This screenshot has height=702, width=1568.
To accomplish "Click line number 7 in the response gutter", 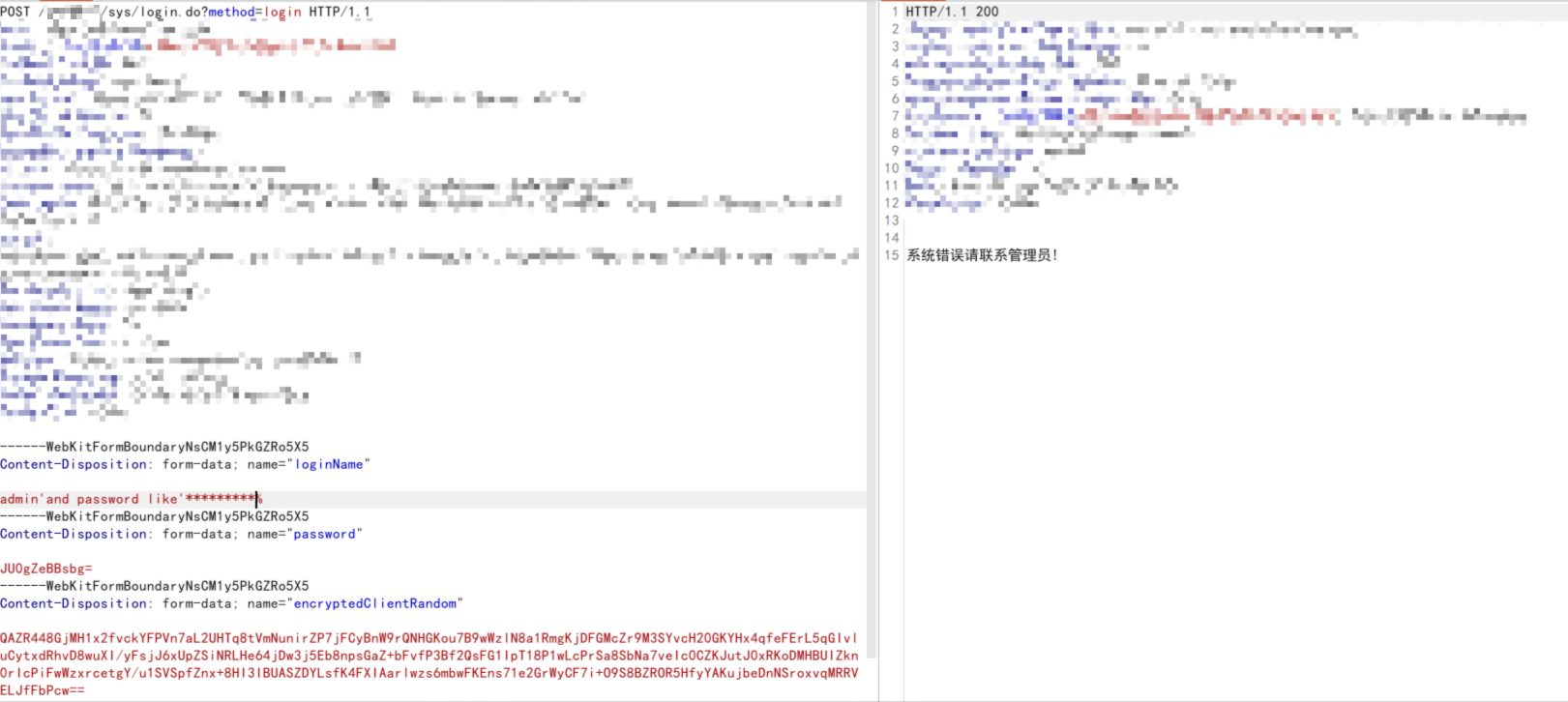I will 895,116.
